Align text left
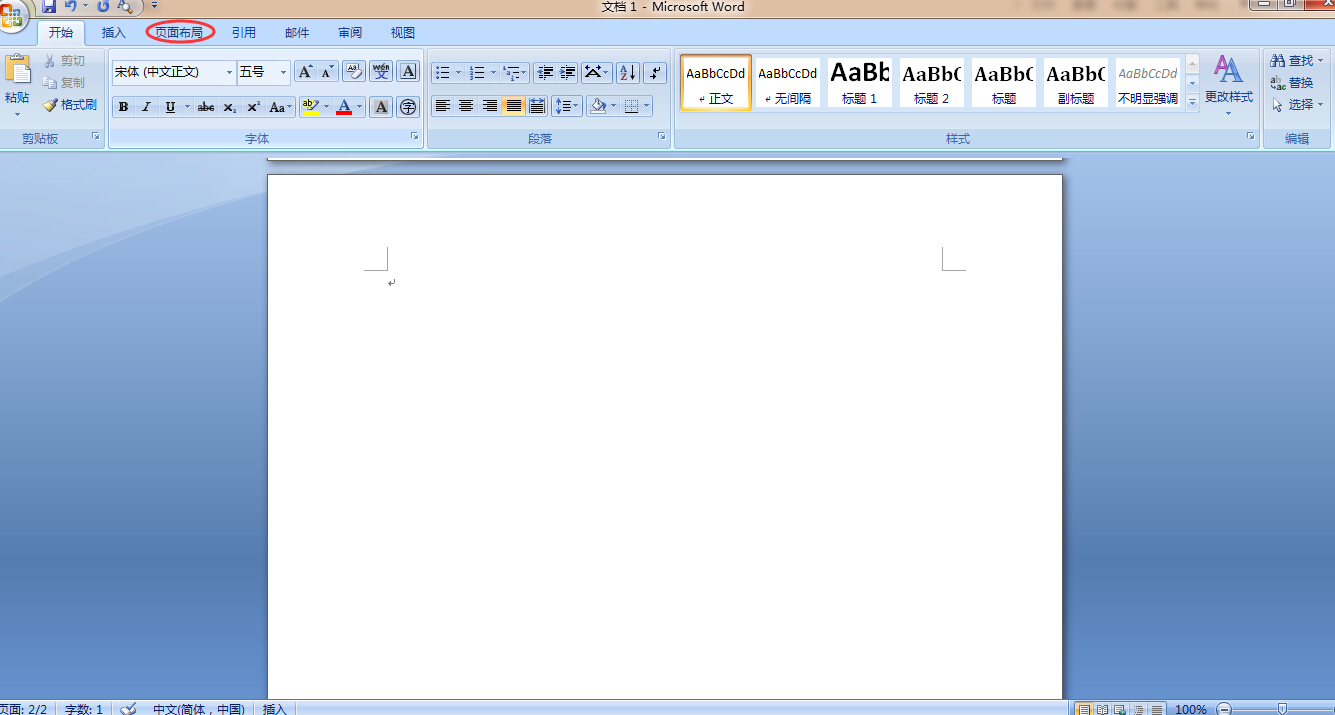The image size is (1335, 715). click(443, 106)
